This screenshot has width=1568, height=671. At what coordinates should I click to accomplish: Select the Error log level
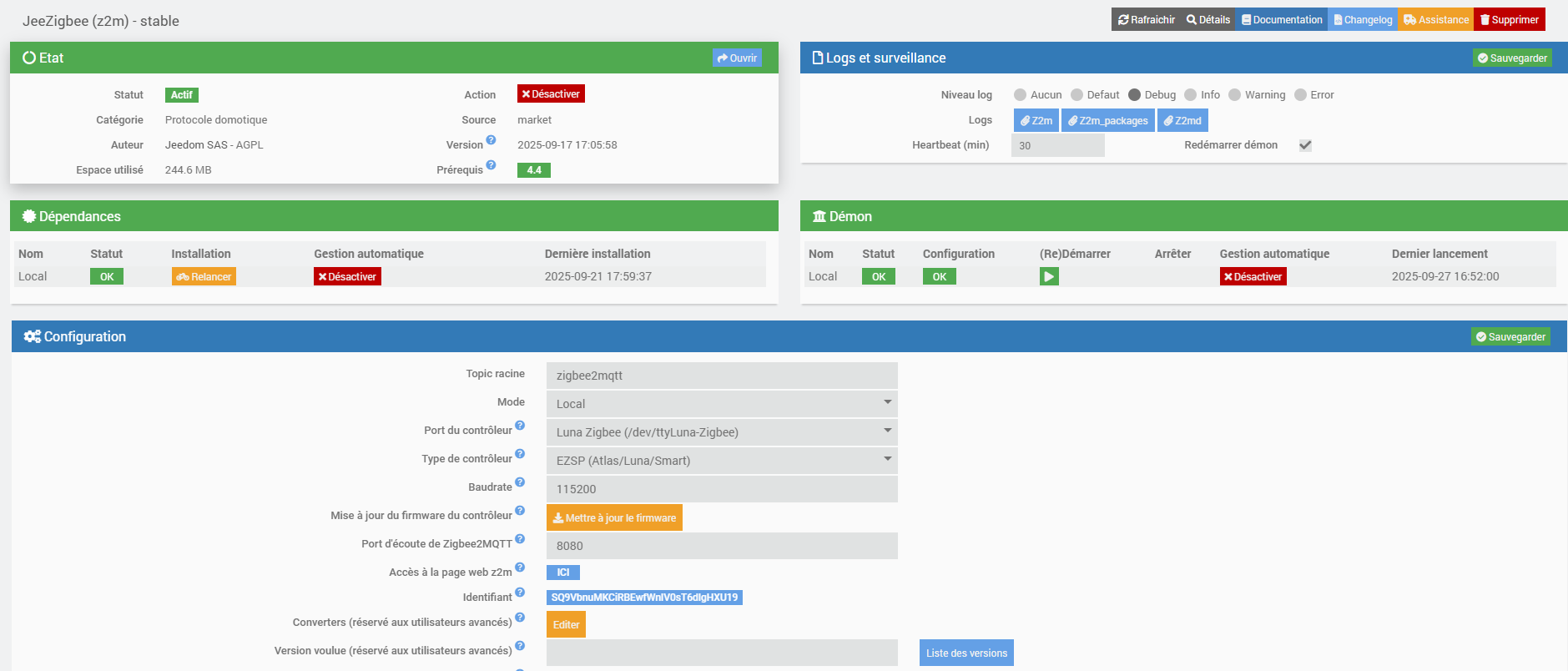pos(1300,95)
